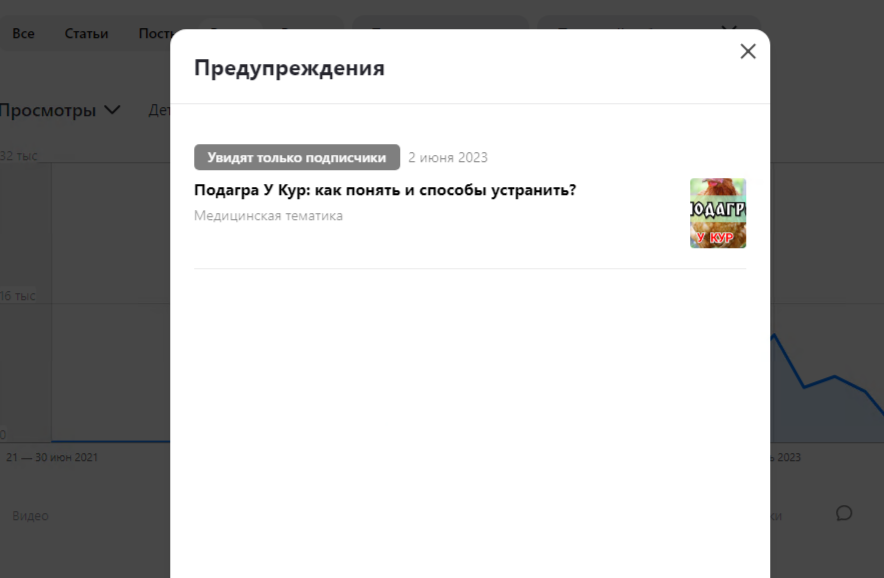884x578 pixels.
Task: Click the comment bubble icon at bottom right
Action: (x=845, y=512)
